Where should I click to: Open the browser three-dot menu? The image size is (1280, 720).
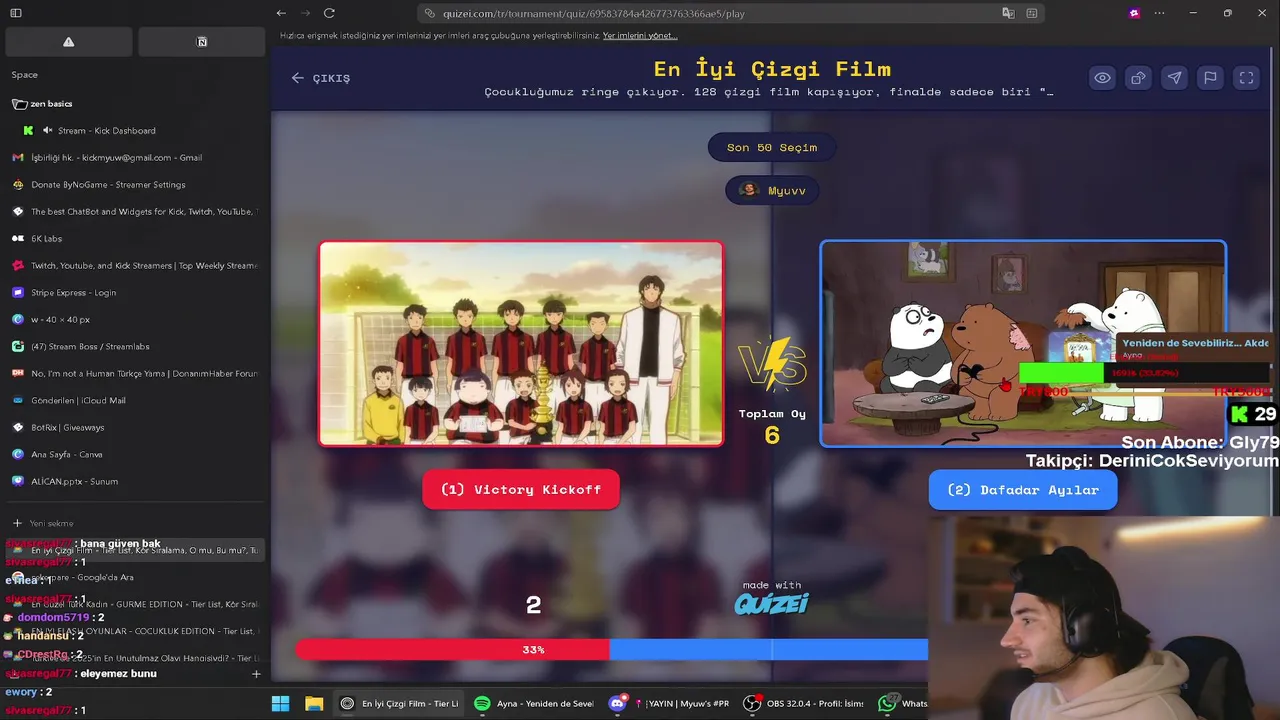coord(1160,13)
